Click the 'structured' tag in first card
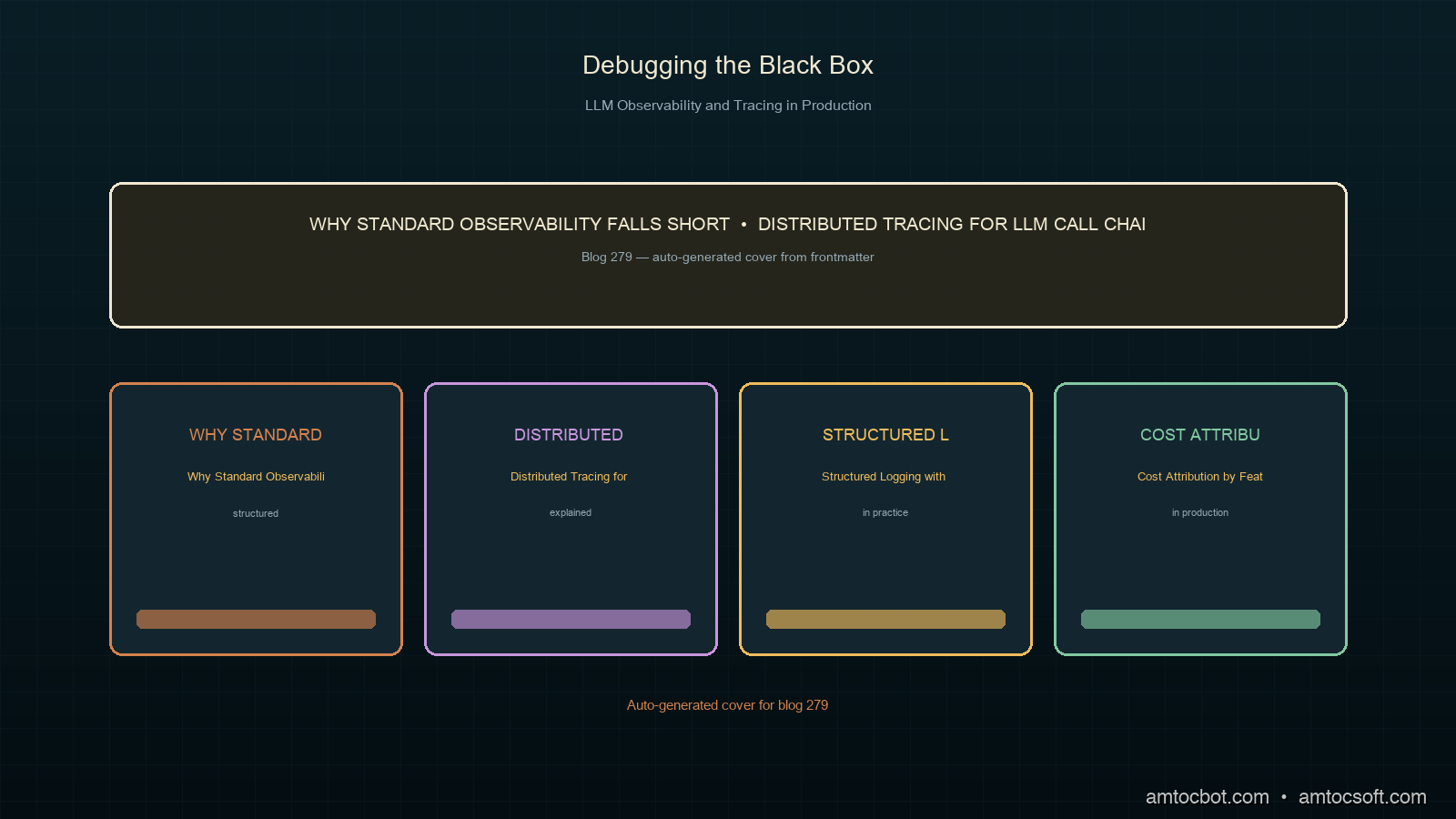Viewport: 1456px width, 819px height. 256,513
